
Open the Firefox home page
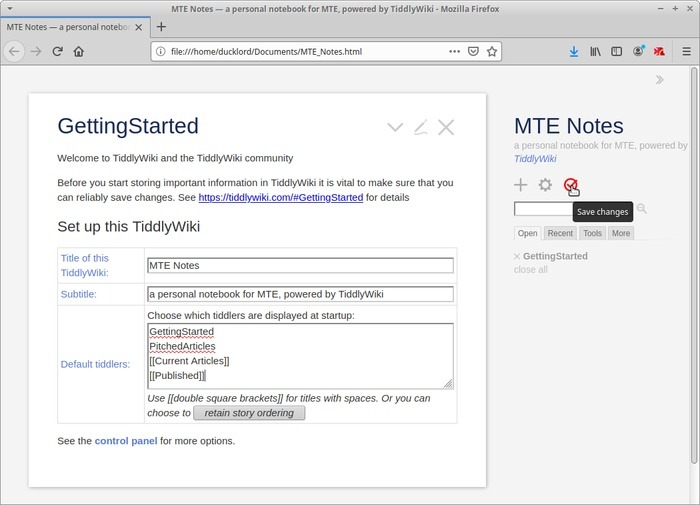[x=79, y=52]
